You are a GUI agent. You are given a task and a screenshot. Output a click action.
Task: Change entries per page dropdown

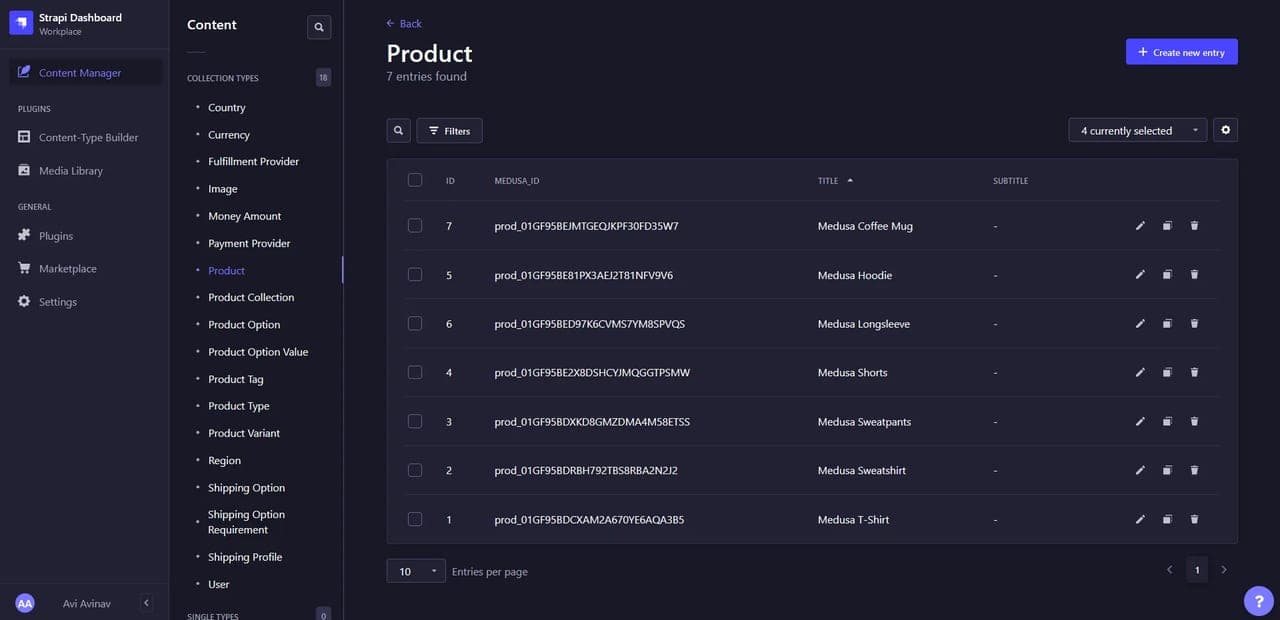tap(416, 571)
